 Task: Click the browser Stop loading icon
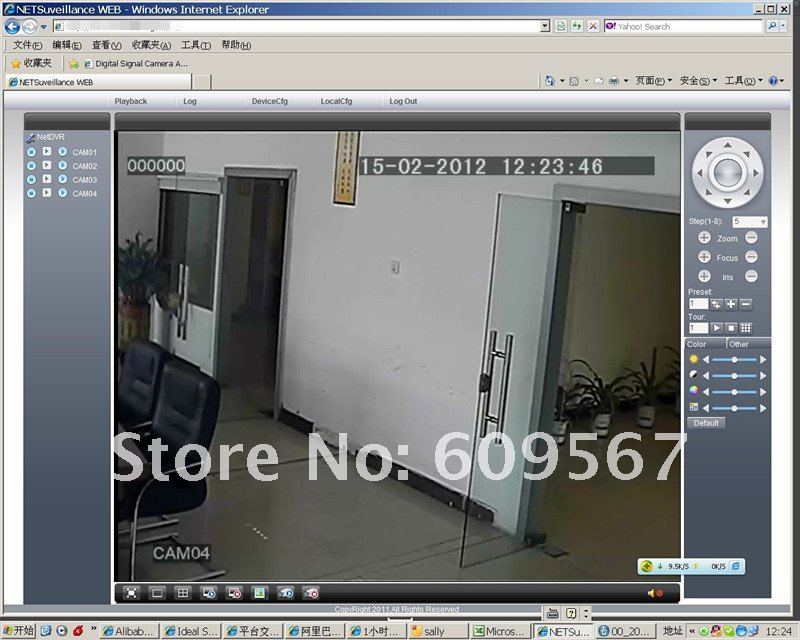click(593, 26)
